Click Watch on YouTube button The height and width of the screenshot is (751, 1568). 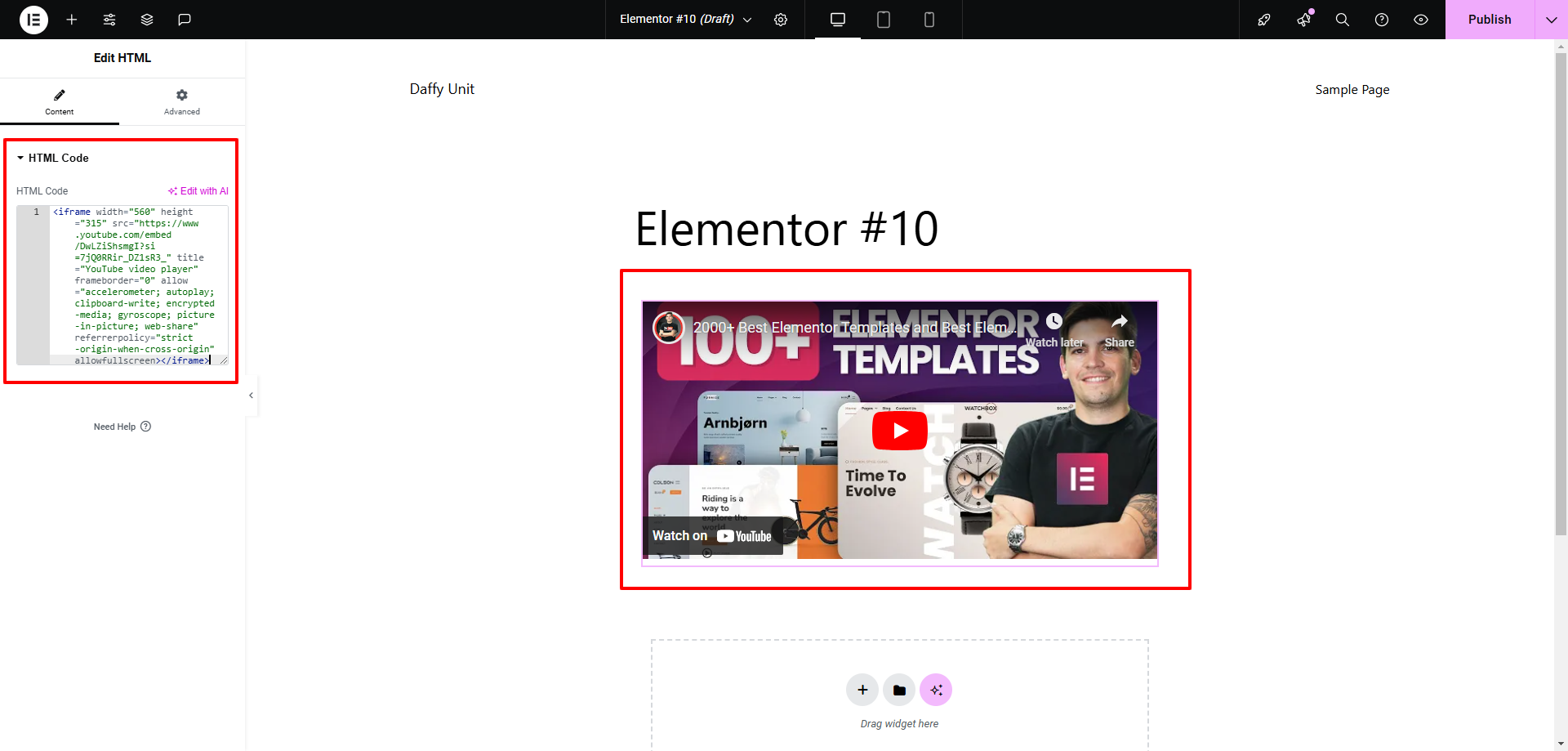coord(712,536)
